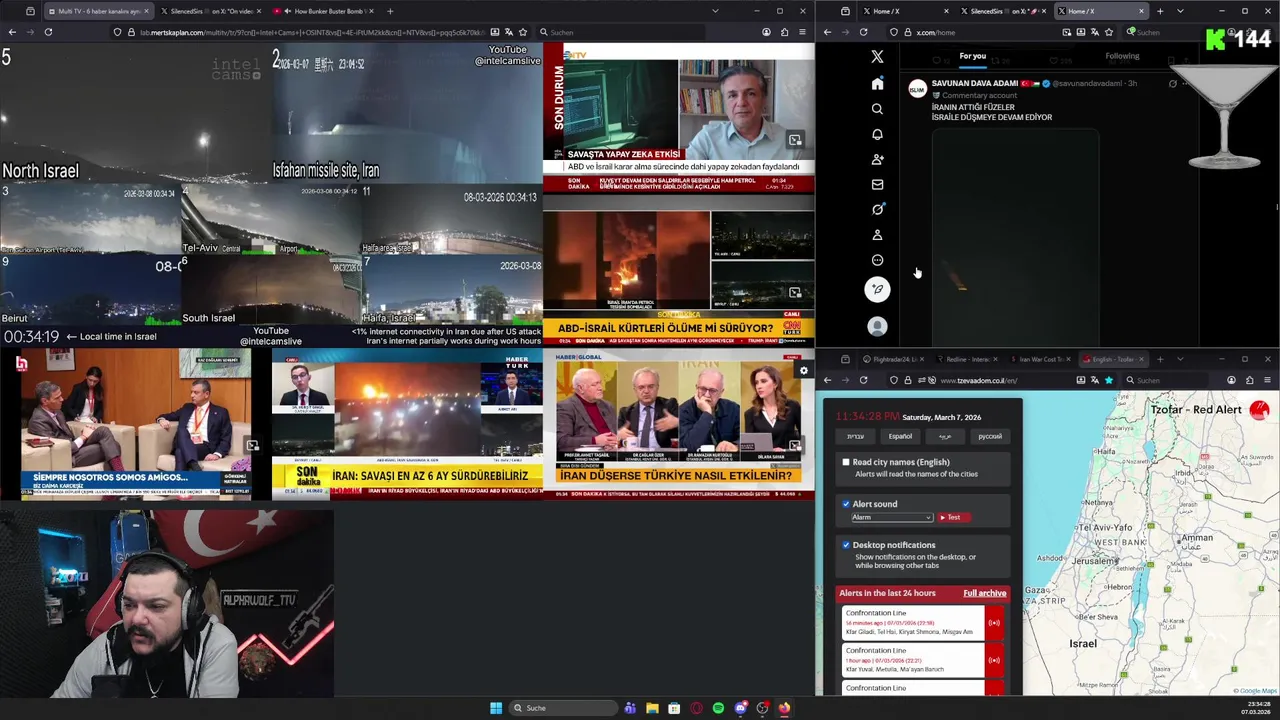1280x720 pixels.
Task: Click the Test alarm button
Action: (953, 517)
